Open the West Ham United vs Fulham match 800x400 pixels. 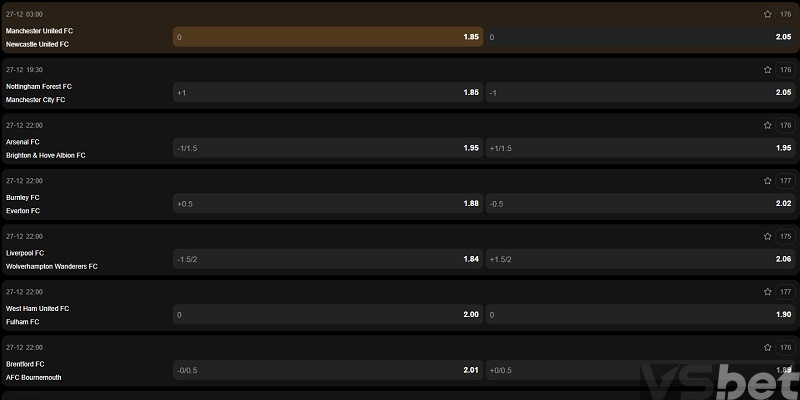[x=38, y=315]
